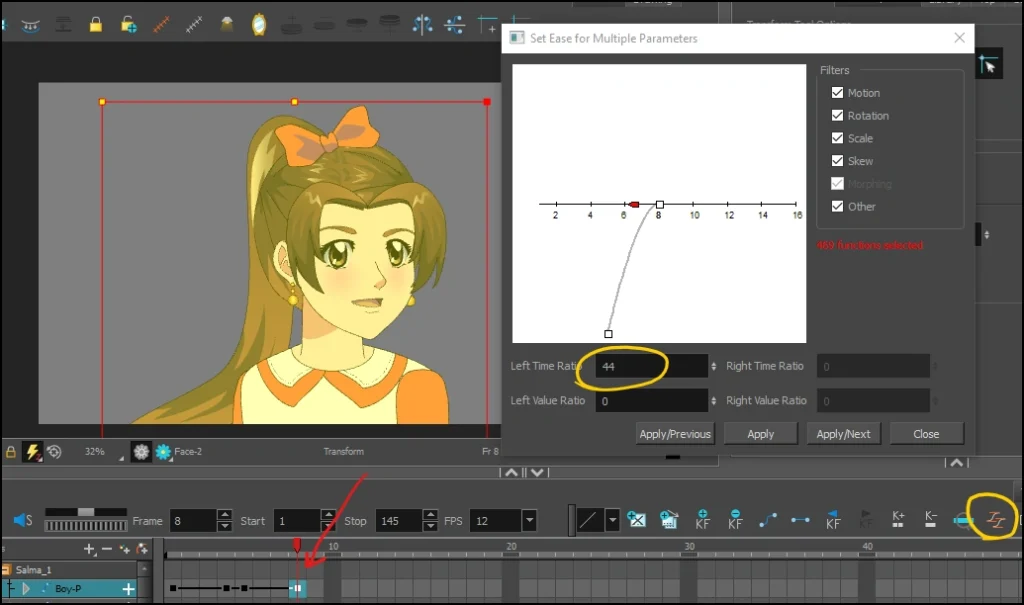Activate the Transform tool arrow icon

point(988,63)
